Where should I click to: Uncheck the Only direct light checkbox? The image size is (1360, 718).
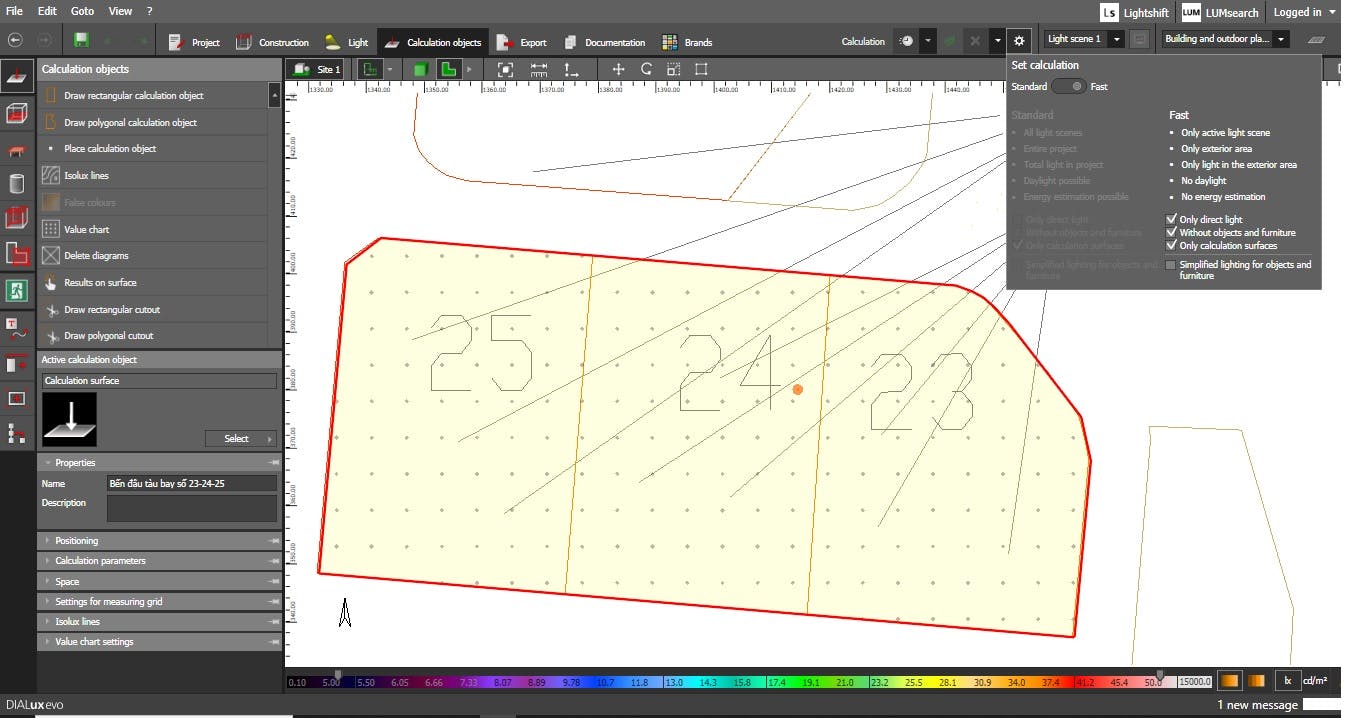click(1172, 219)
